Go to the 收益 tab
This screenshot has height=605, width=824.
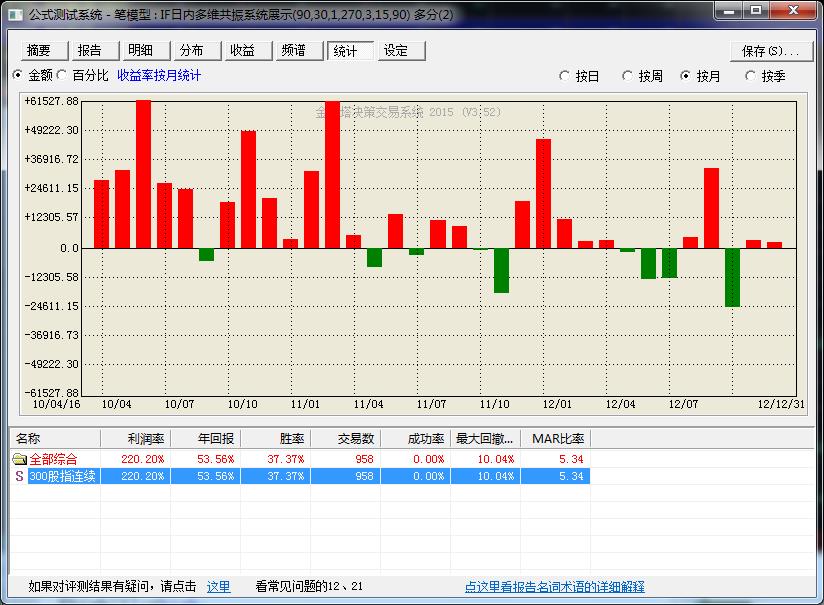[x=244, y=51]
